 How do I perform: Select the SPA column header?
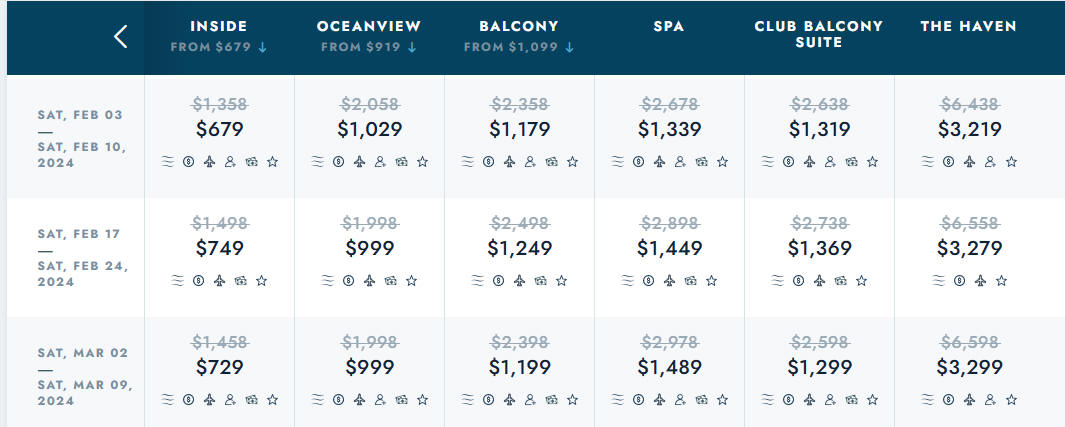(669, 26)
